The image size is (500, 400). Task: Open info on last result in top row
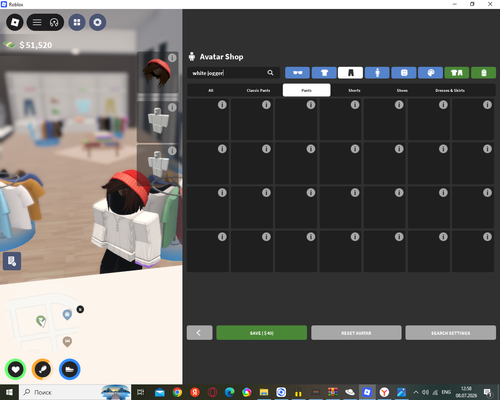coord(487,105)
